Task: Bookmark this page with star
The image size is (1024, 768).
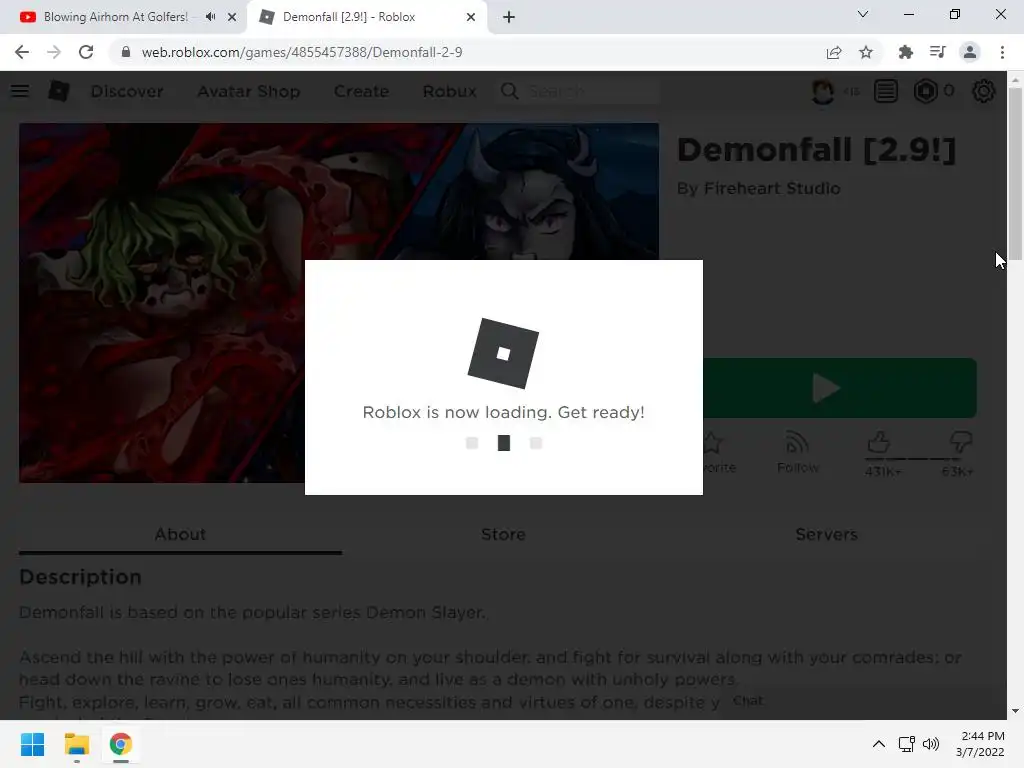Action: point(866,52)
